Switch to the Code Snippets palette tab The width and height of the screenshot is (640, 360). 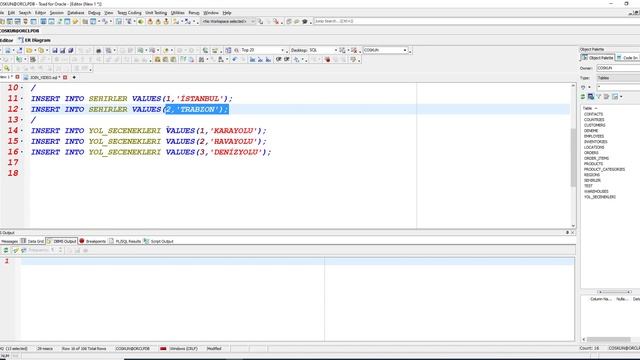point(628,58)
